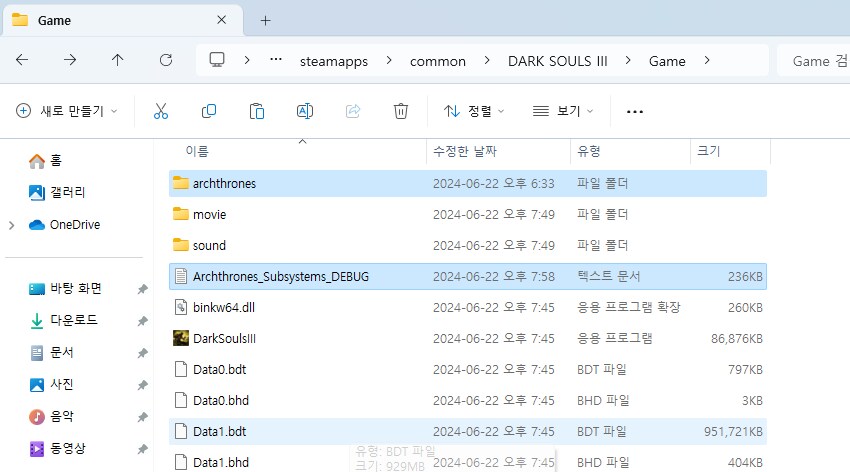The width and height of the screenshot is (850, 472).
Task: Select the Data0.bhd file
Action: pos(468,400)
